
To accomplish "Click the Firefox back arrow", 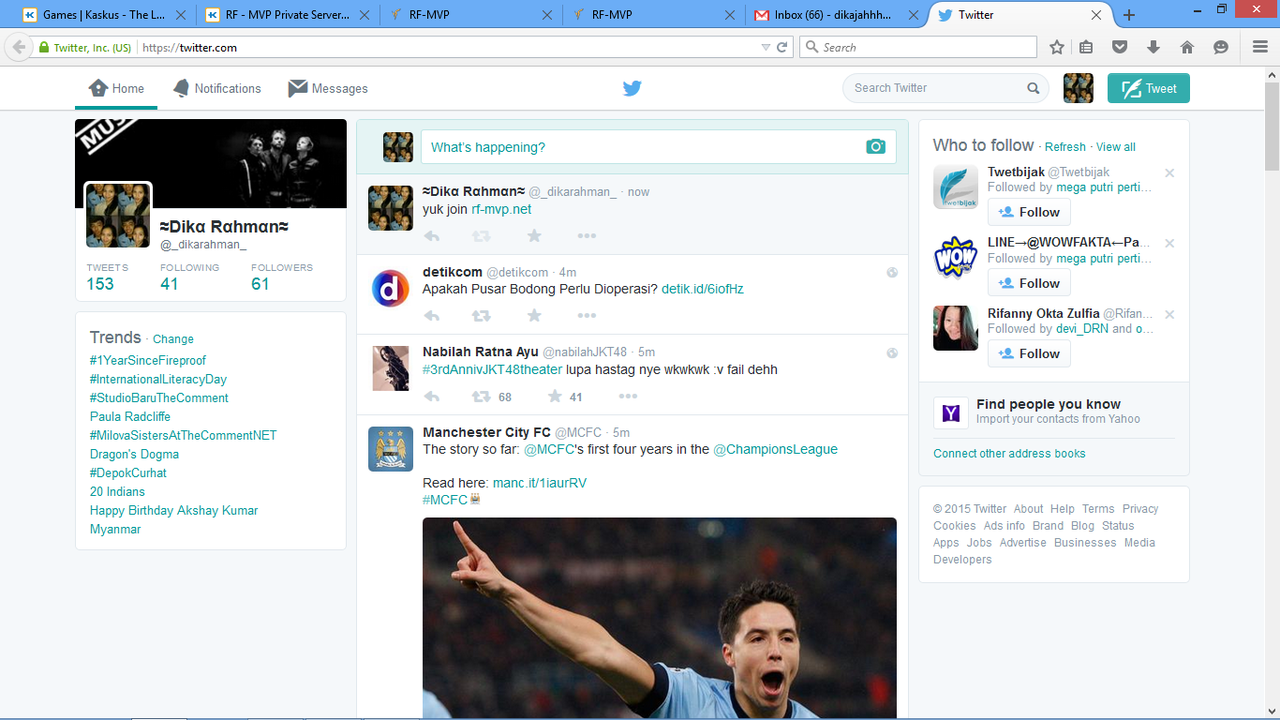I will coord(18,47).
